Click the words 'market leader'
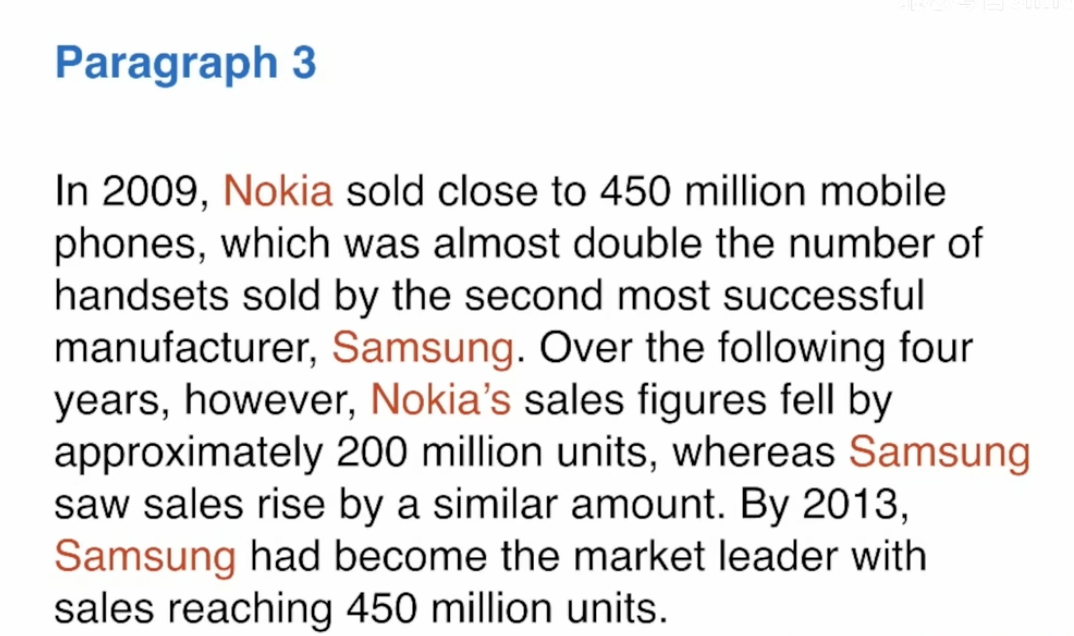 tap(705, 556)
